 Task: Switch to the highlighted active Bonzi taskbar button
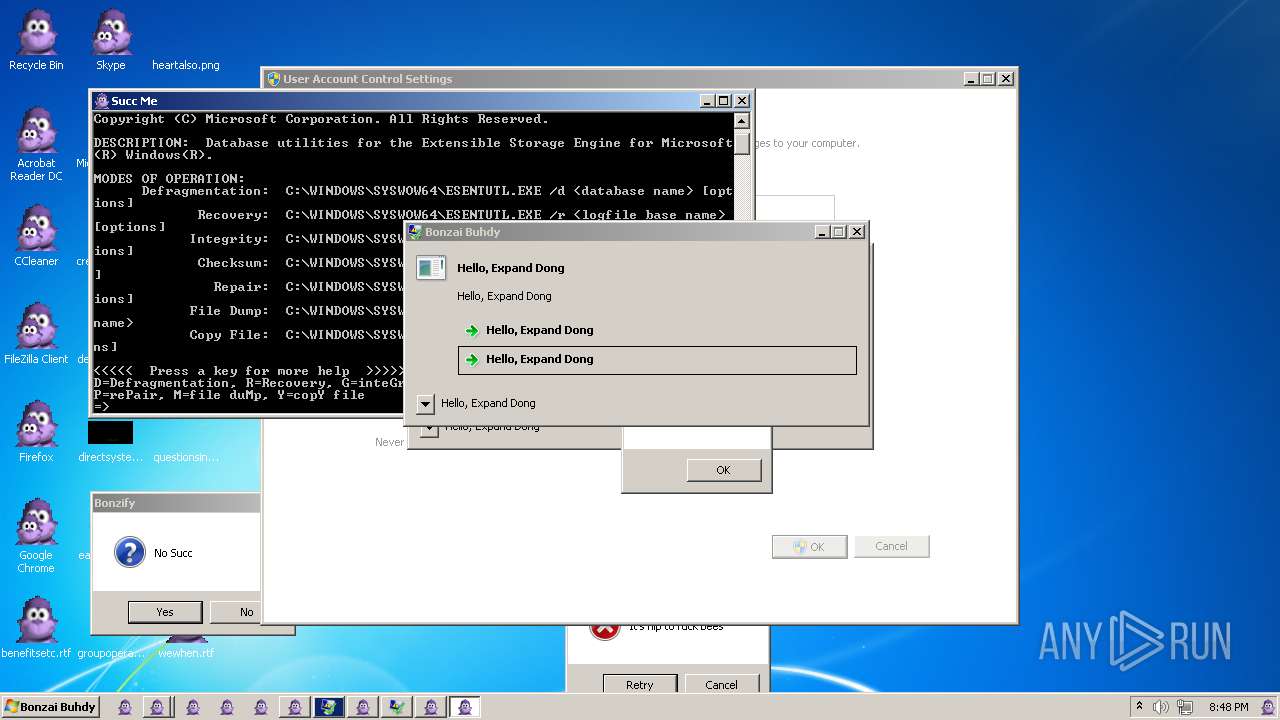(464, 707)
